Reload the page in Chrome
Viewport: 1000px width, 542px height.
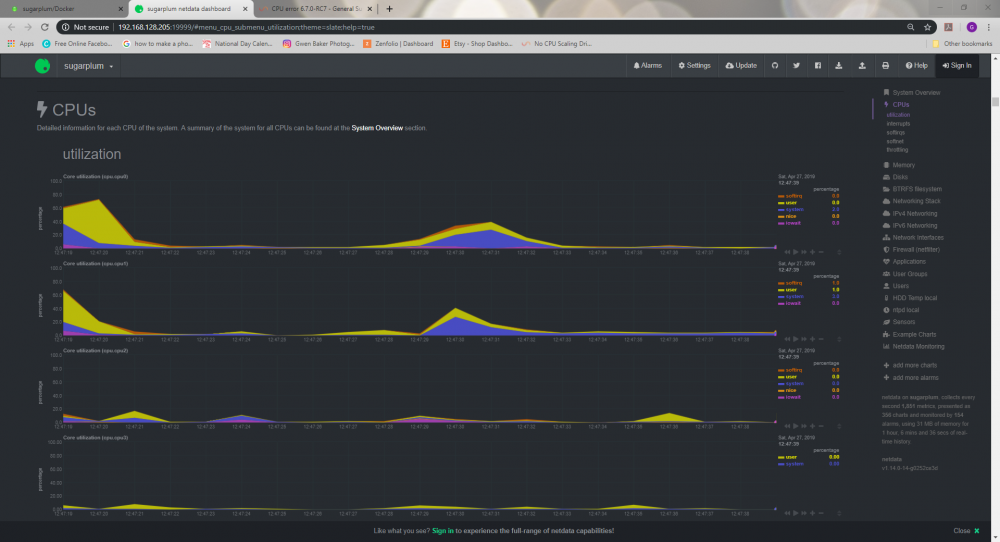(x=45, y=27)
